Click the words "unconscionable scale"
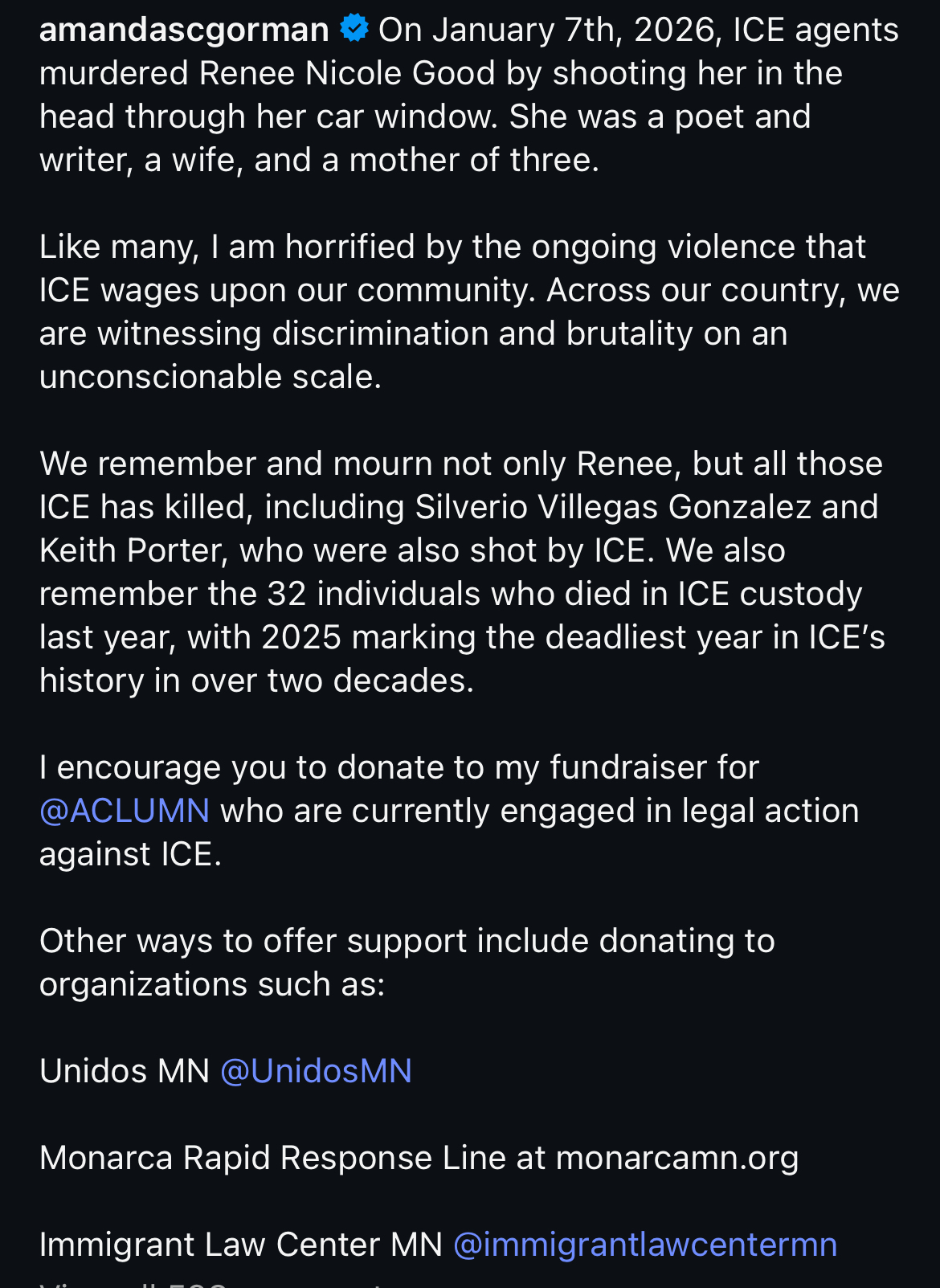The image size is (940, 1288). pos(210,377)
